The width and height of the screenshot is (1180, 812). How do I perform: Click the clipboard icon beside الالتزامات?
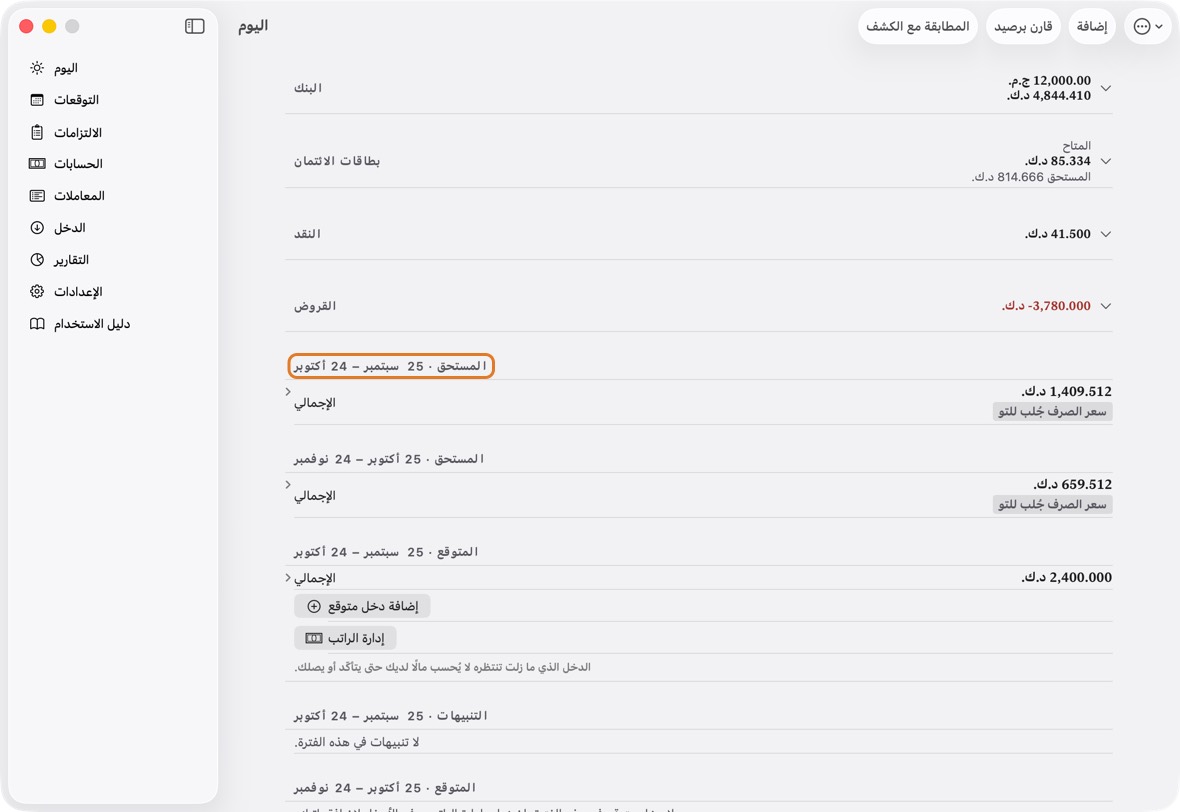click(x=37, y=132)
